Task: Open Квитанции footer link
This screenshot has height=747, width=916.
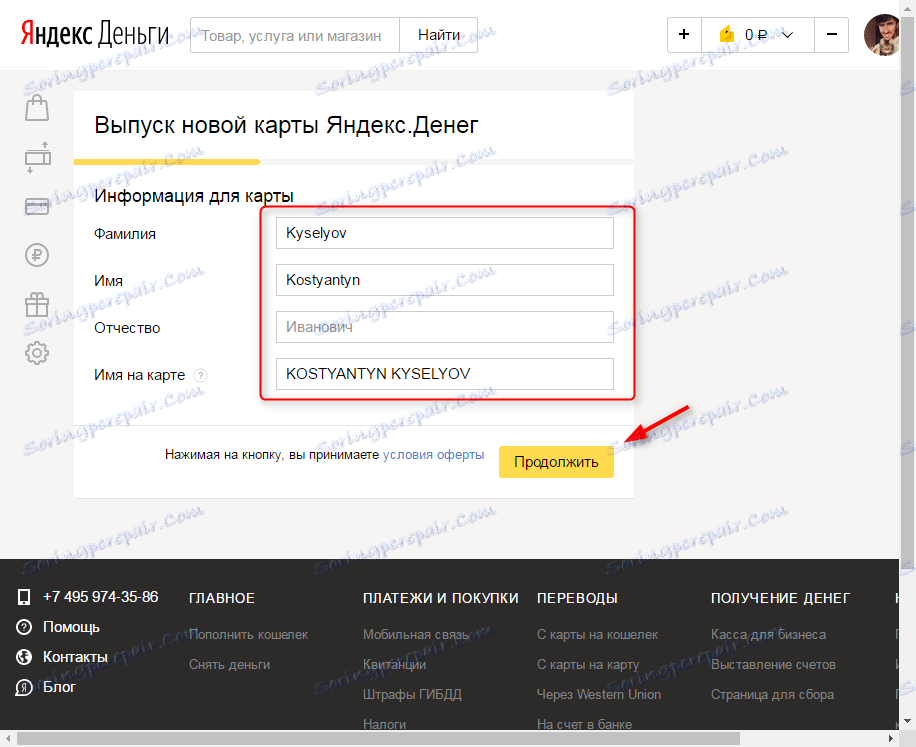Action: [394, 665]
